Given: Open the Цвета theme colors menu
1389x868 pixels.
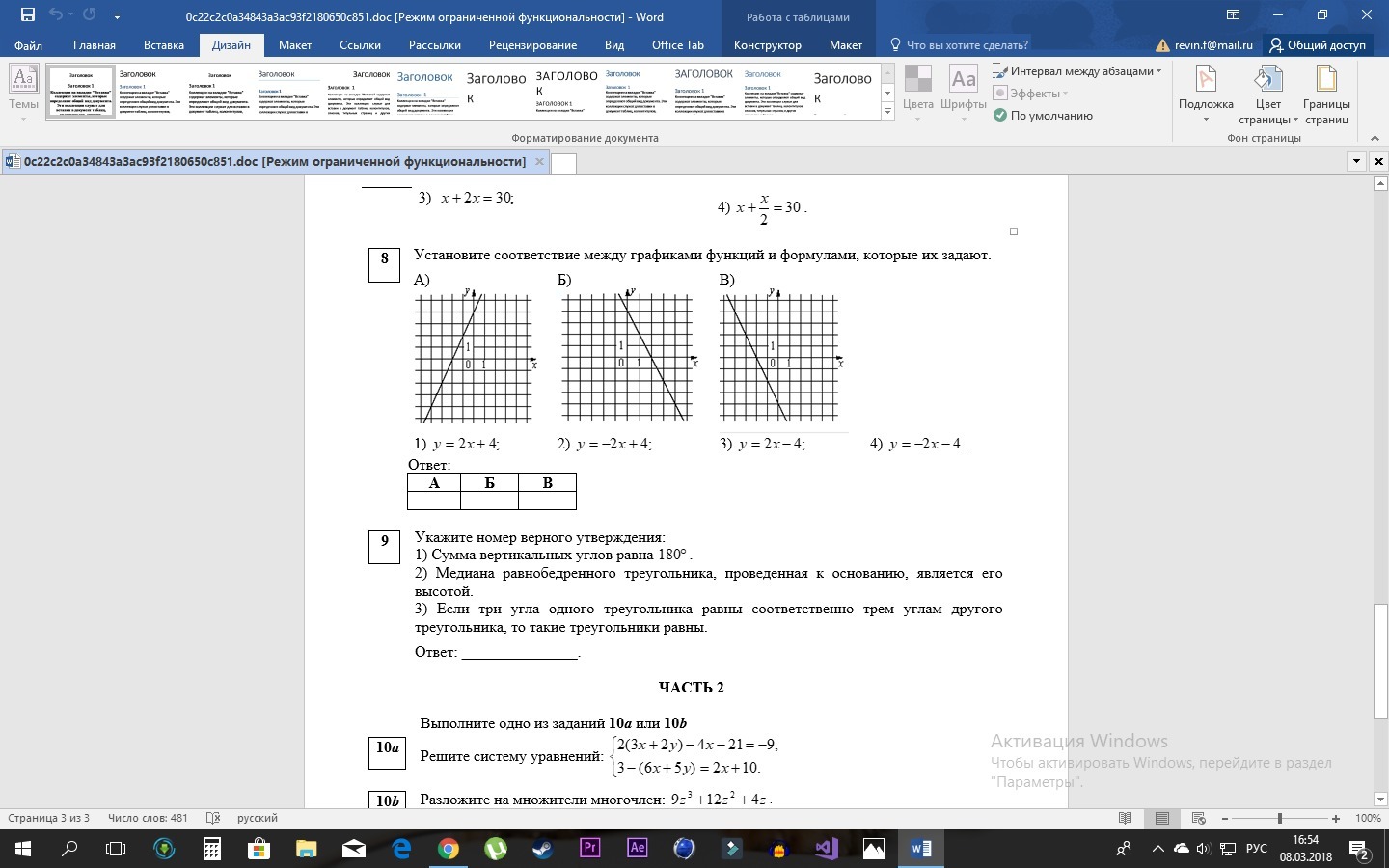Looking at the screenshot, I should pos(918,93).
